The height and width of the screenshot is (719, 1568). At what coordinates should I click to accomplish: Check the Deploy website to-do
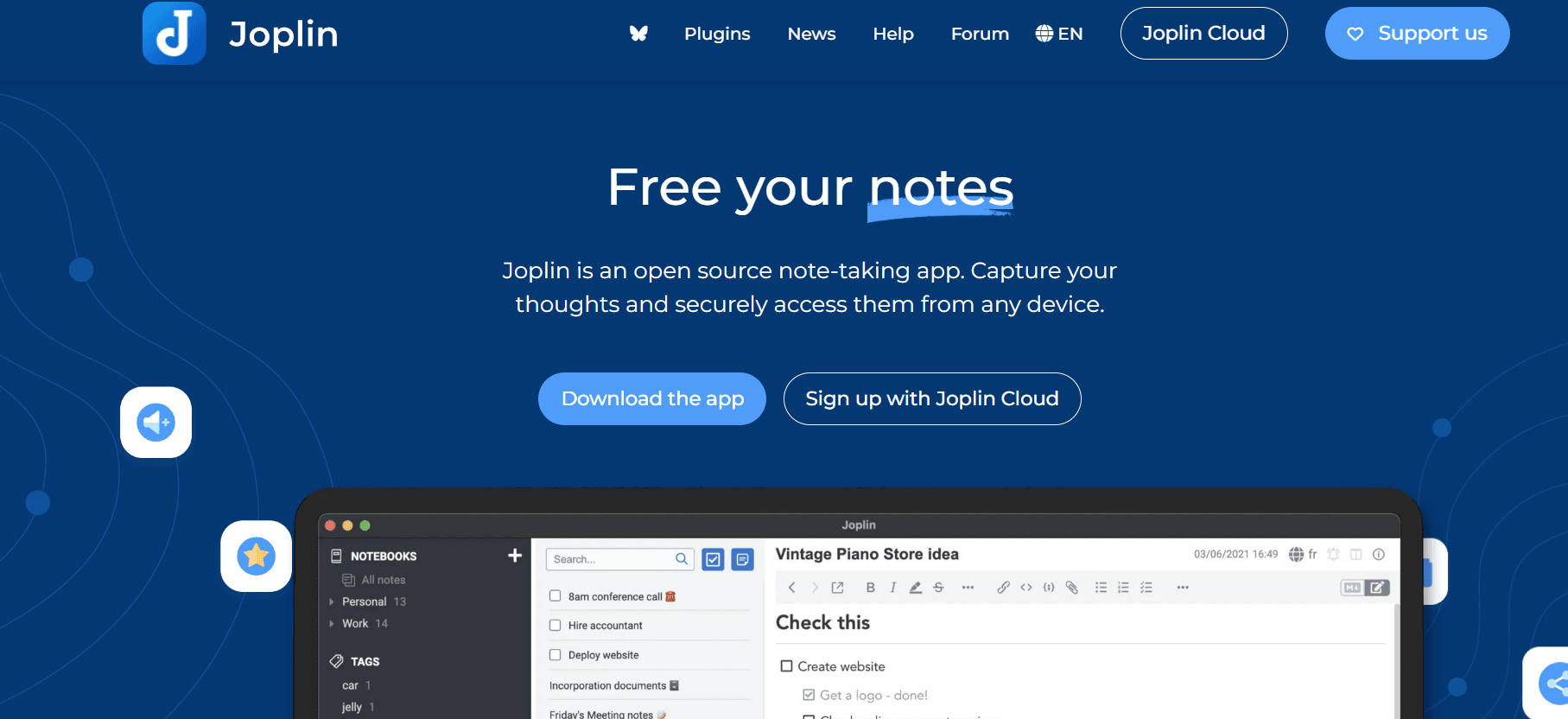[555, 655]
